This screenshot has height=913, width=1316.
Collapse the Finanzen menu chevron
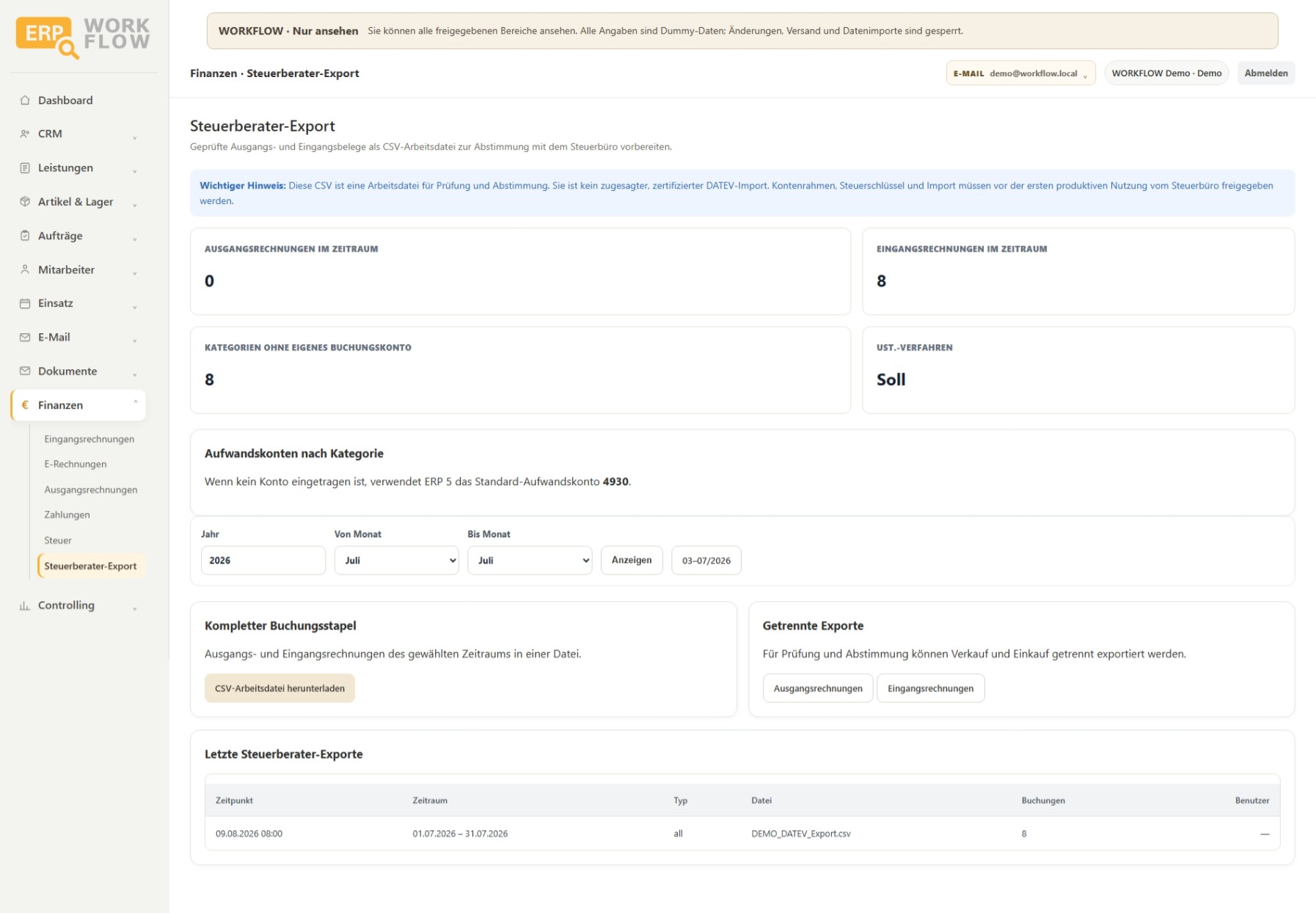pos(135,402)
